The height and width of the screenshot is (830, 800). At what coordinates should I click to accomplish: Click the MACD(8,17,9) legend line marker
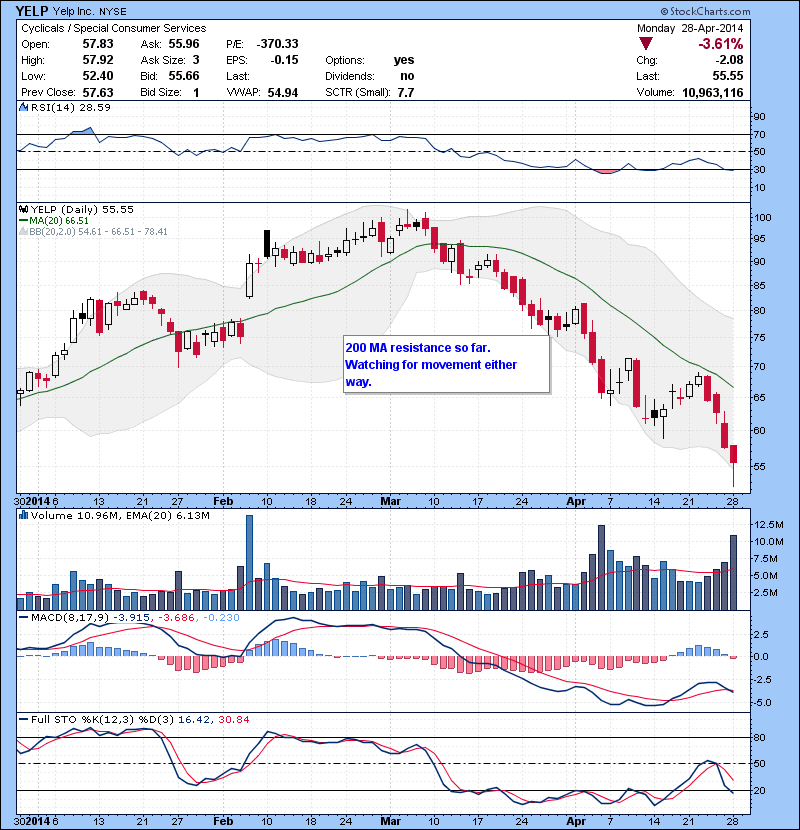click(x=23, y=617)
